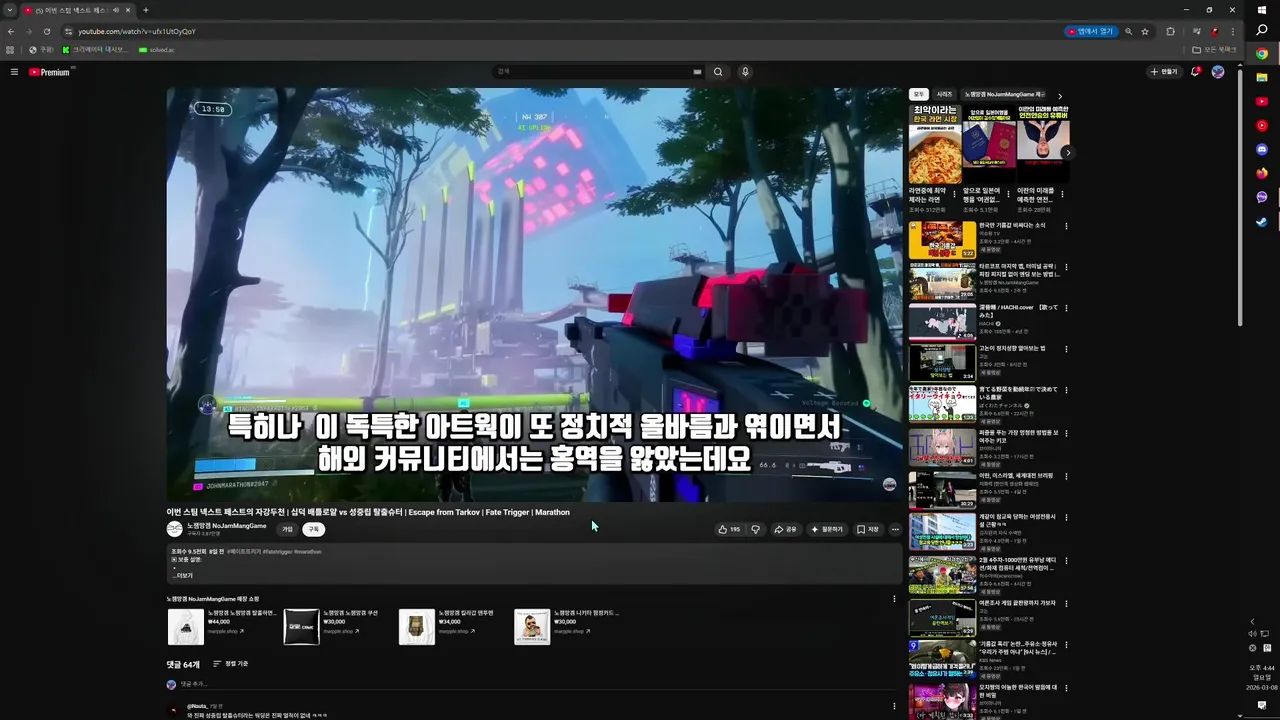Open the ₩44,000 hoodie product thumbnail

(x=185, y=627)
